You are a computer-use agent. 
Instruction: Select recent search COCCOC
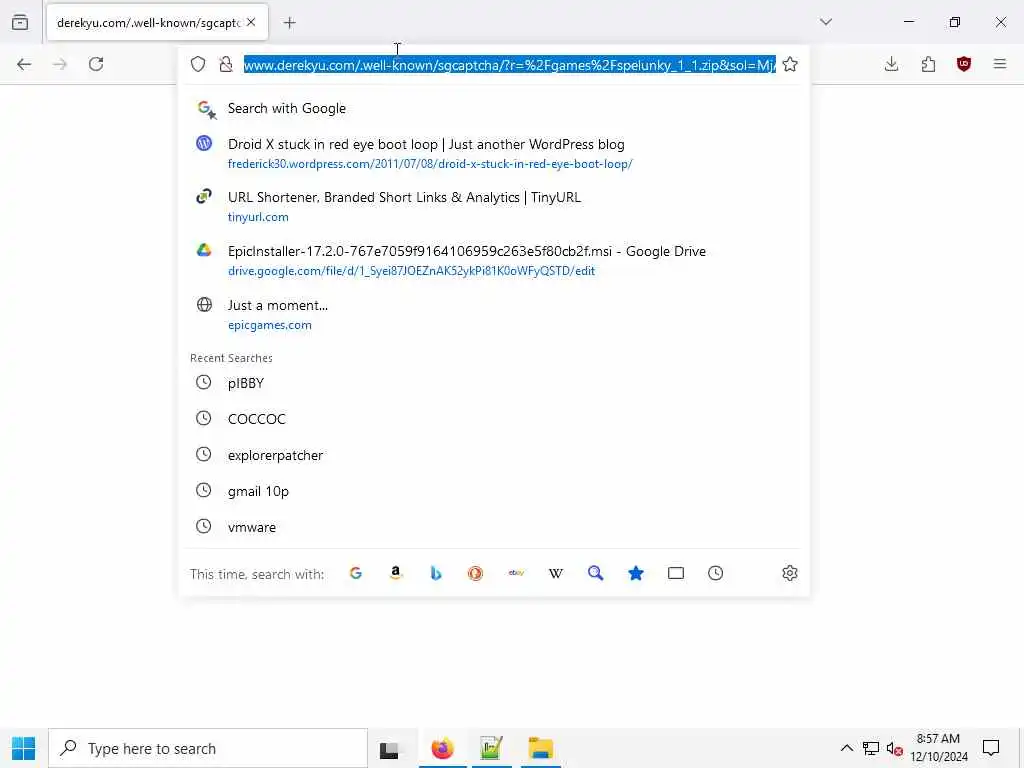(x=494, y=419)
